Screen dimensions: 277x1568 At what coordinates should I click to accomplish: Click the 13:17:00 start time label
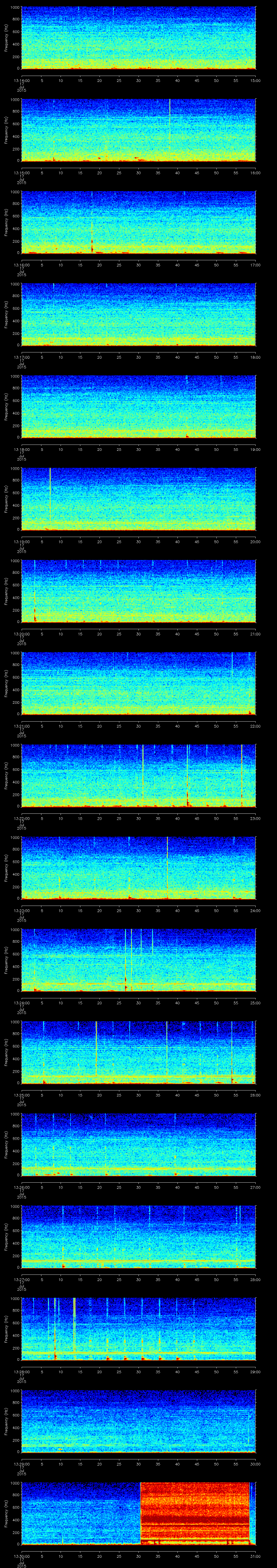(x=21, y=357)
